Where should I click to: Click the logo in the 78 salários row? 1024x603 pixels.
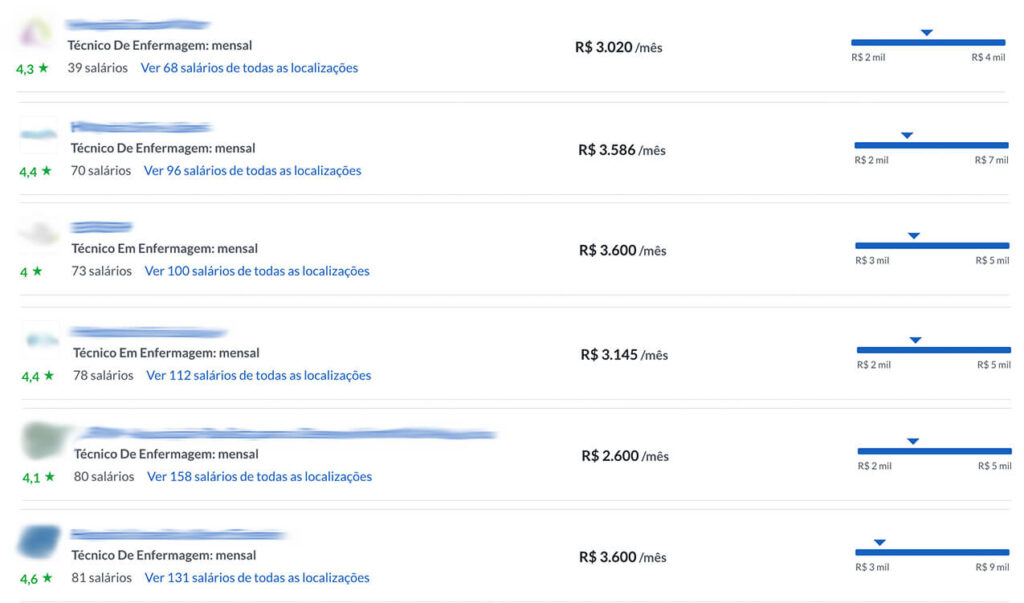click(41, 340)
